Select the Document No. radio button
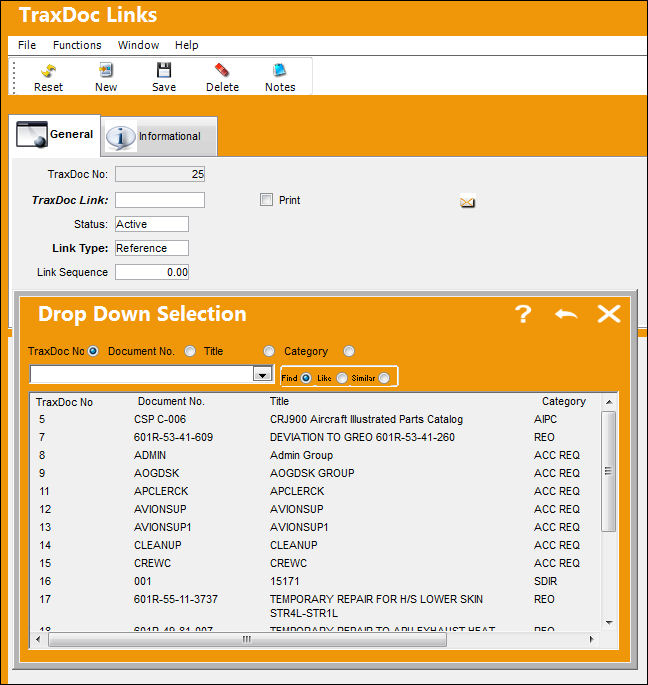 point(190,351)
